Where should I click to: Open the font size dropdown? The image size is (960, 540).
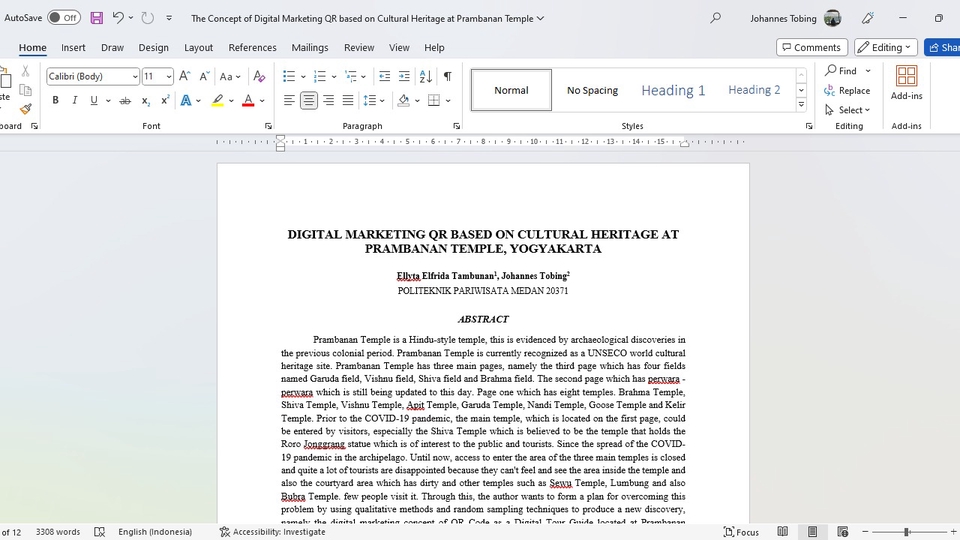(x=169, y=77)
